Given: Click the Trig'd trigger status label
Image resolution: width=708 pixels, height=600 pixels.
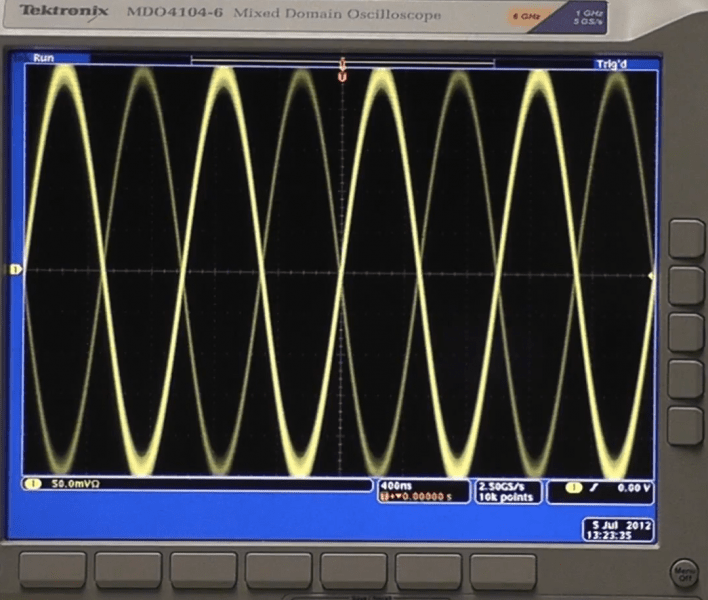Looking at the screenshot, I should [x=611, y=64].
